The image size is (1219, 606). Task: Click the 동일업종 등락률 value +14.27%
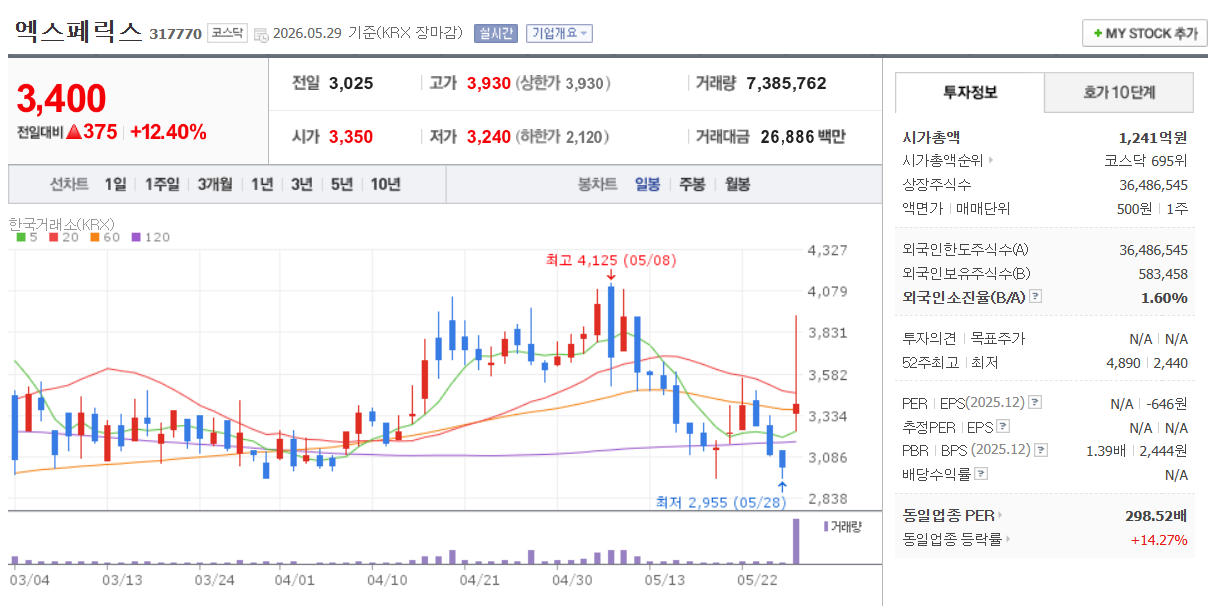(1159, 540)
